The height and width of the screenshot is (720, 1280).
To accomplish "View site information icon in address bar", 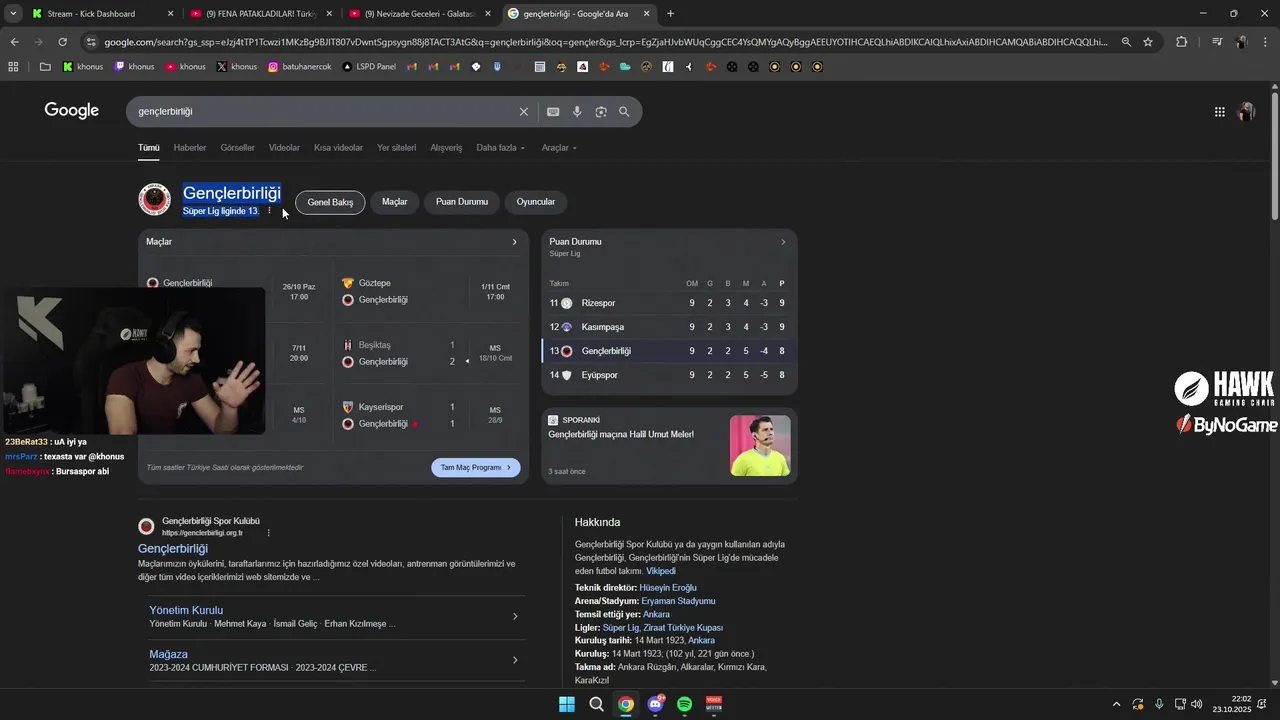I will (x=91, y=42).
